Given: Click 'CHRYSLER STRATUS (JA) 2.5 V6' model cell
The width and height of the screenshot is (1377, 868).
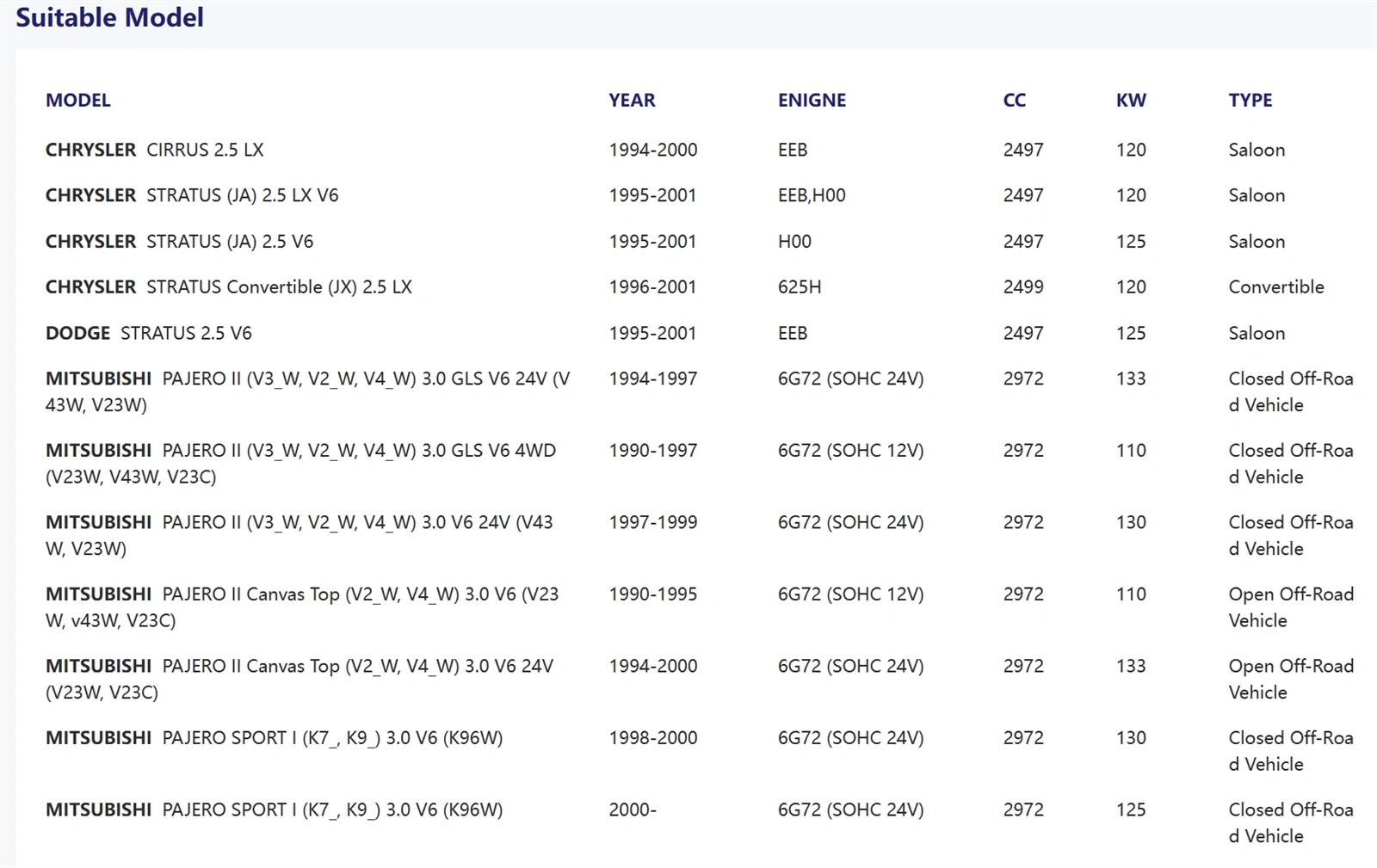Looking at the screenshot, I should 179,242.
